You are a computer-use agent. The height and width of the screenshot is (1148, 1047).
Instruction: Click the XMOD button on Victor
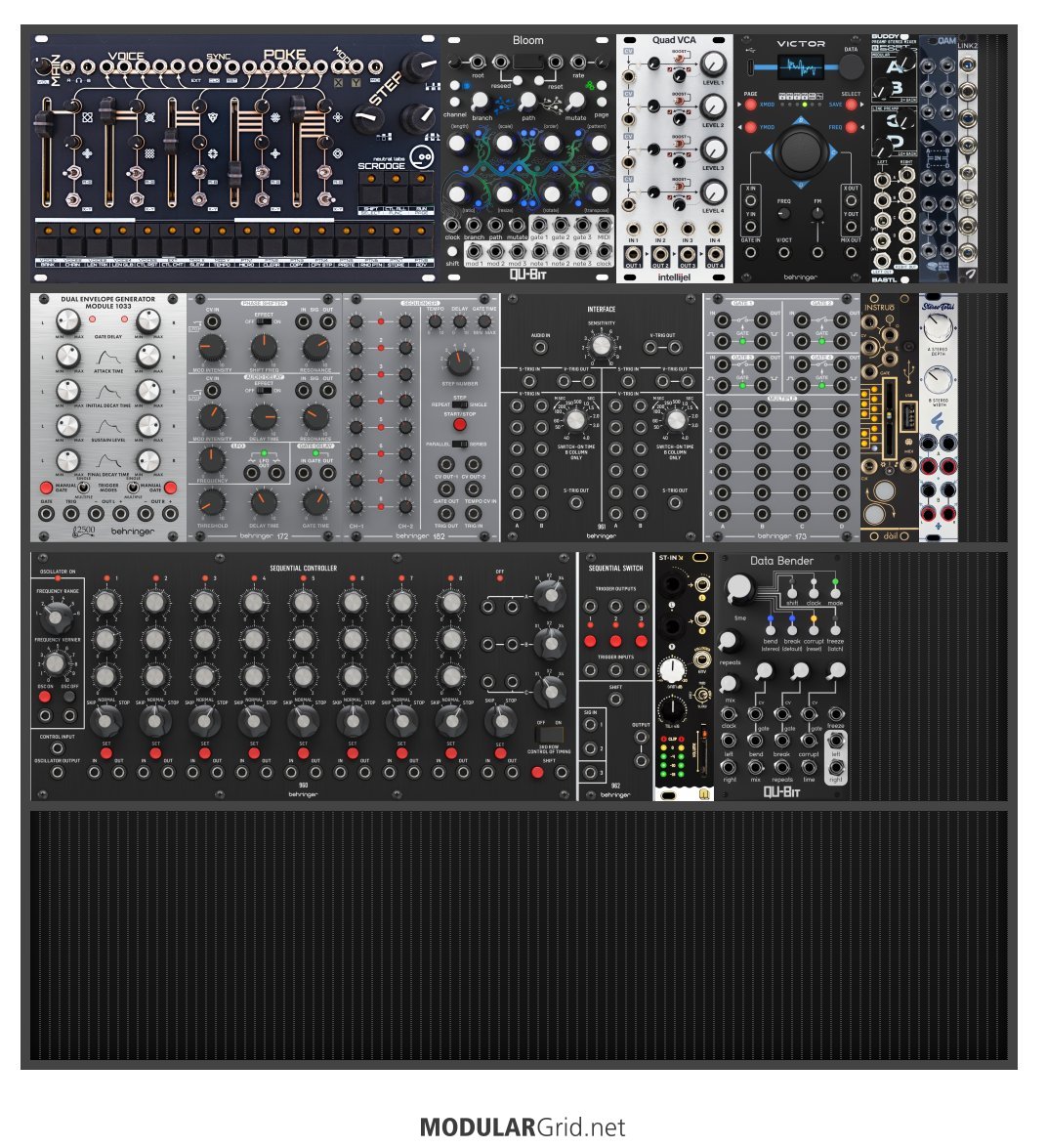[751, 105]
